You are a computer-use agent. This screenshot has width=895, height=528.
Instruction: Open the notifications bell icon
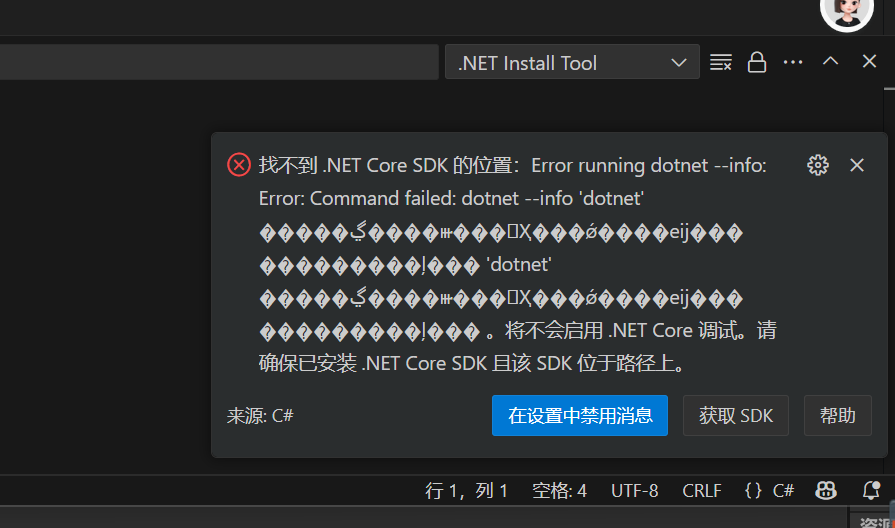pos(871,490)
